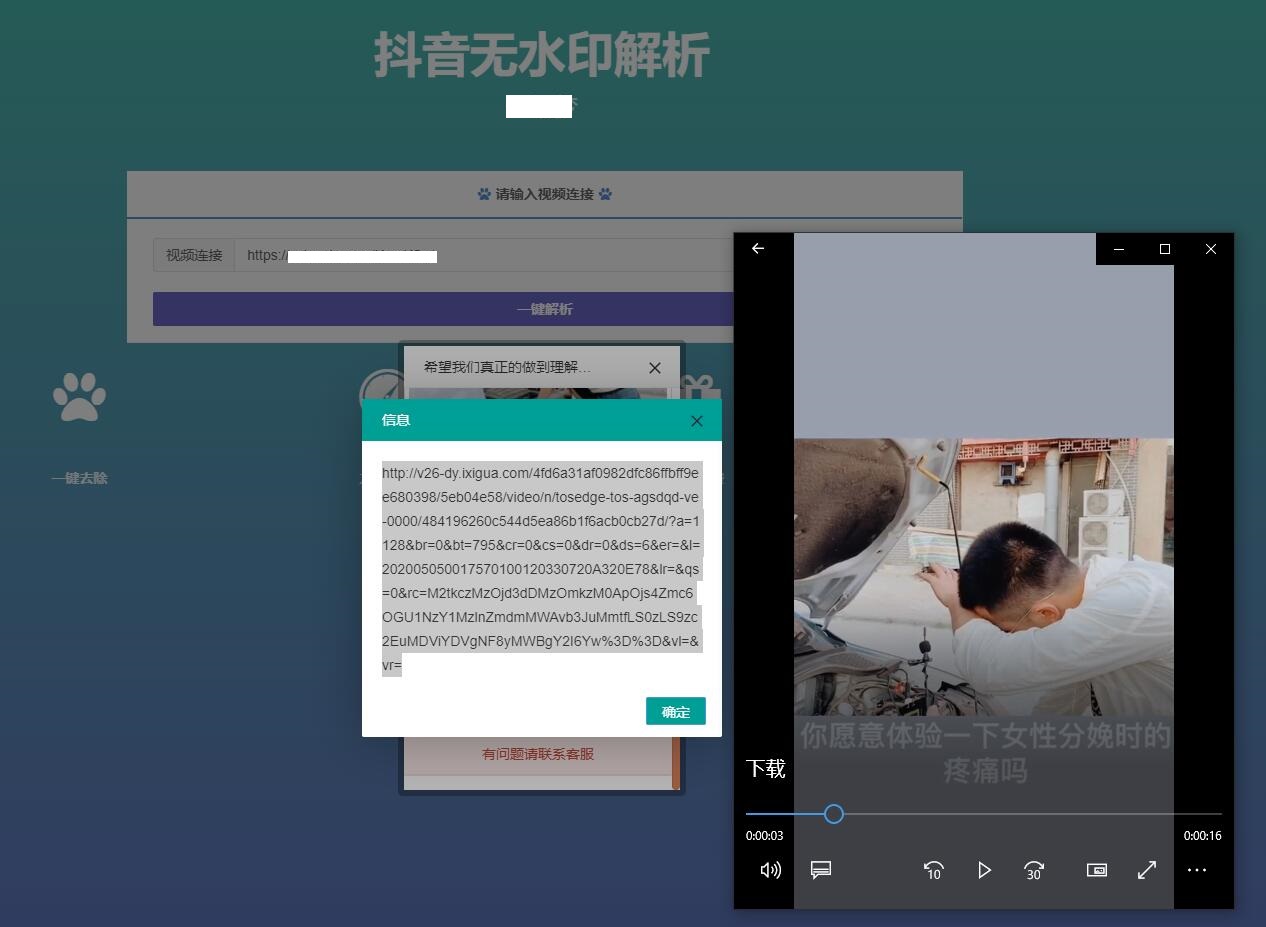Click the paw icon above 一键去除

tap(79, 396)
